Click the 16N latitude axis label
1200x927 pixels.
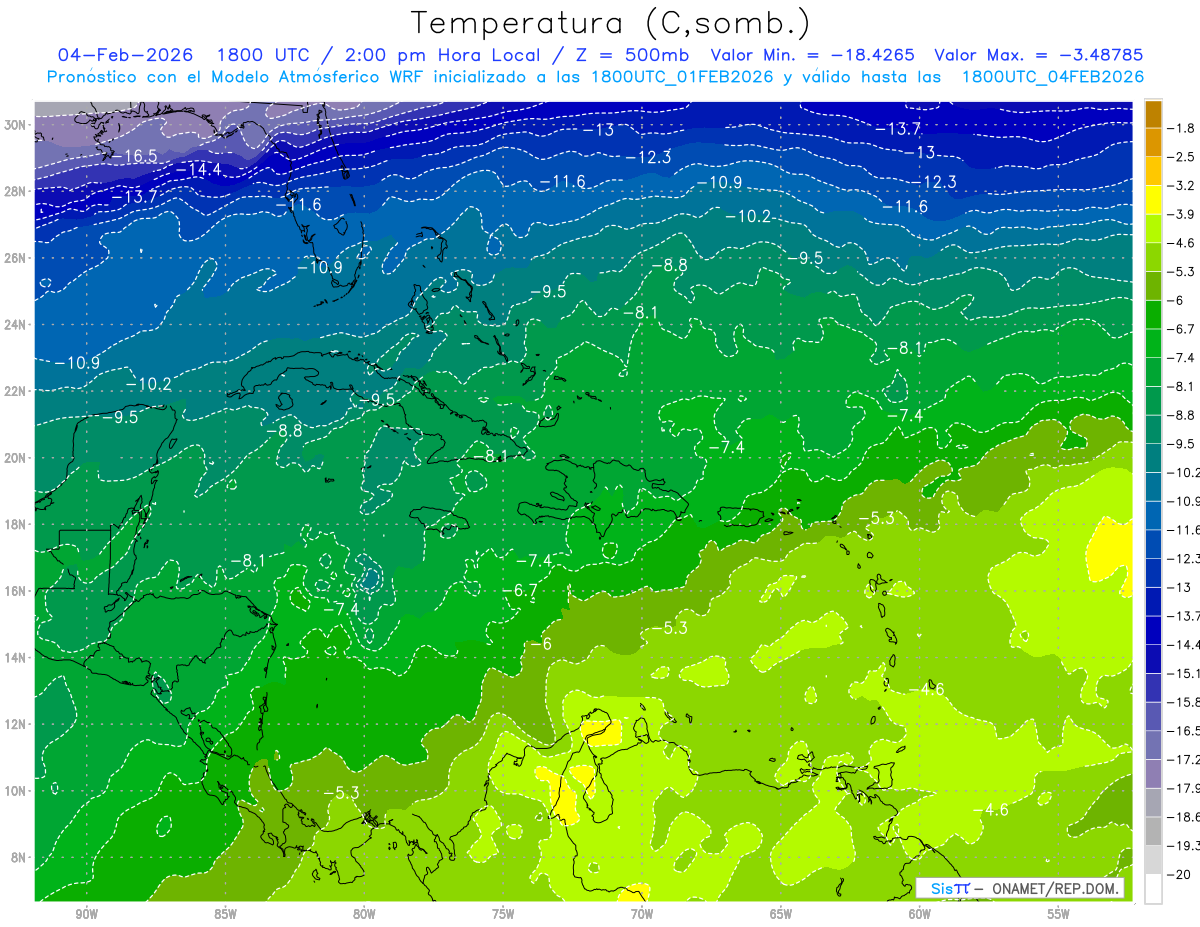(17, 591)
